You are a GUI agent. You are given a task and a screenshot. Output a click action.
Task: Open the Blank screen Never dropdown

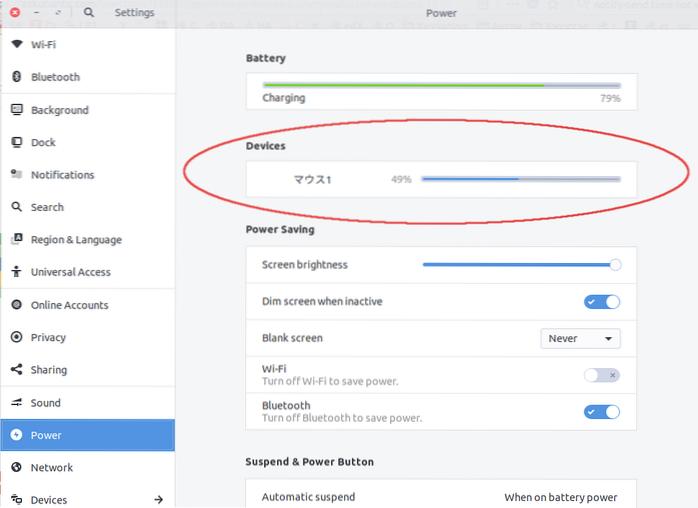pyautogui.click(x=580, y=338)
